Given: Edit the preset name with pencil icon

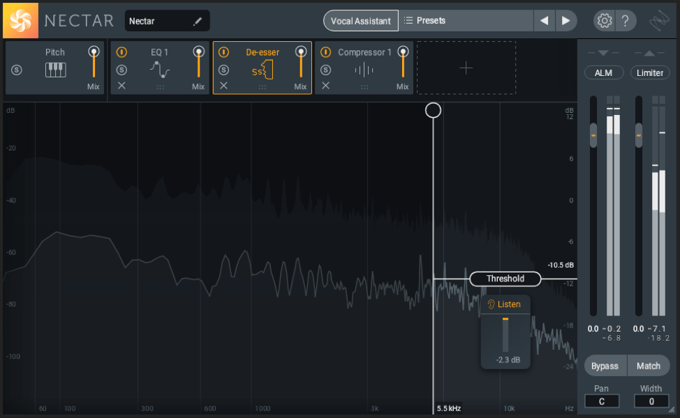Looking at the screenshot, I should point(197,21).
